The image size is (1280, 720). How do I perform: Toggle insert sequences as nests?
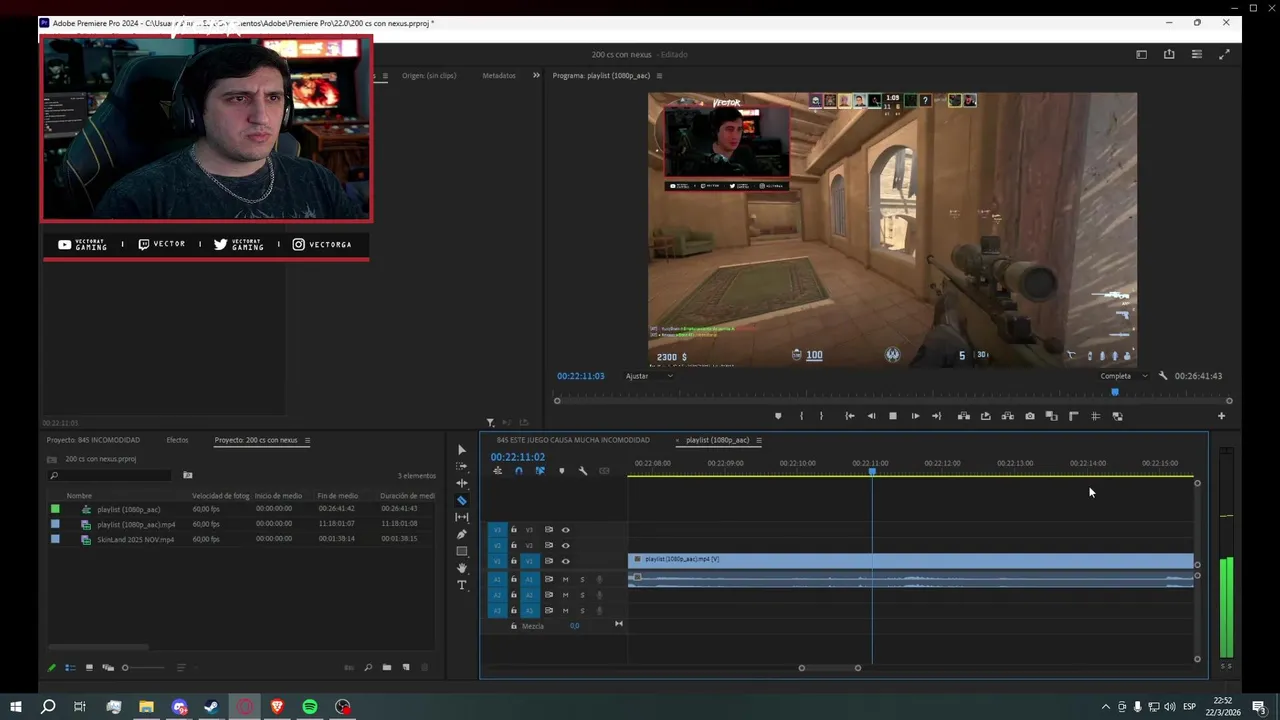tap(497, 471)
